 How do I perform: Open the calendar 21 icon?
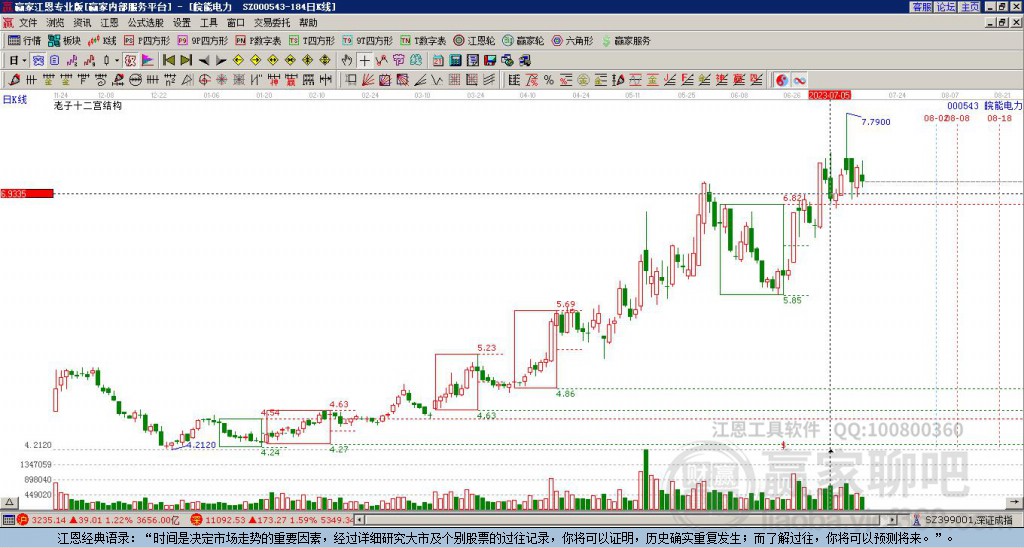pyautogui.click(x=438, y=61)
